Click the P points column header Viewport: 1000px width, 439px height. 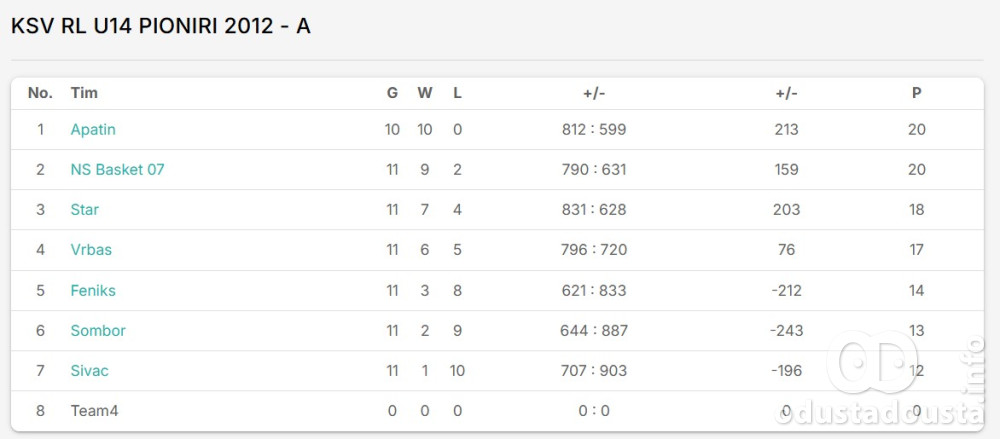916,92
